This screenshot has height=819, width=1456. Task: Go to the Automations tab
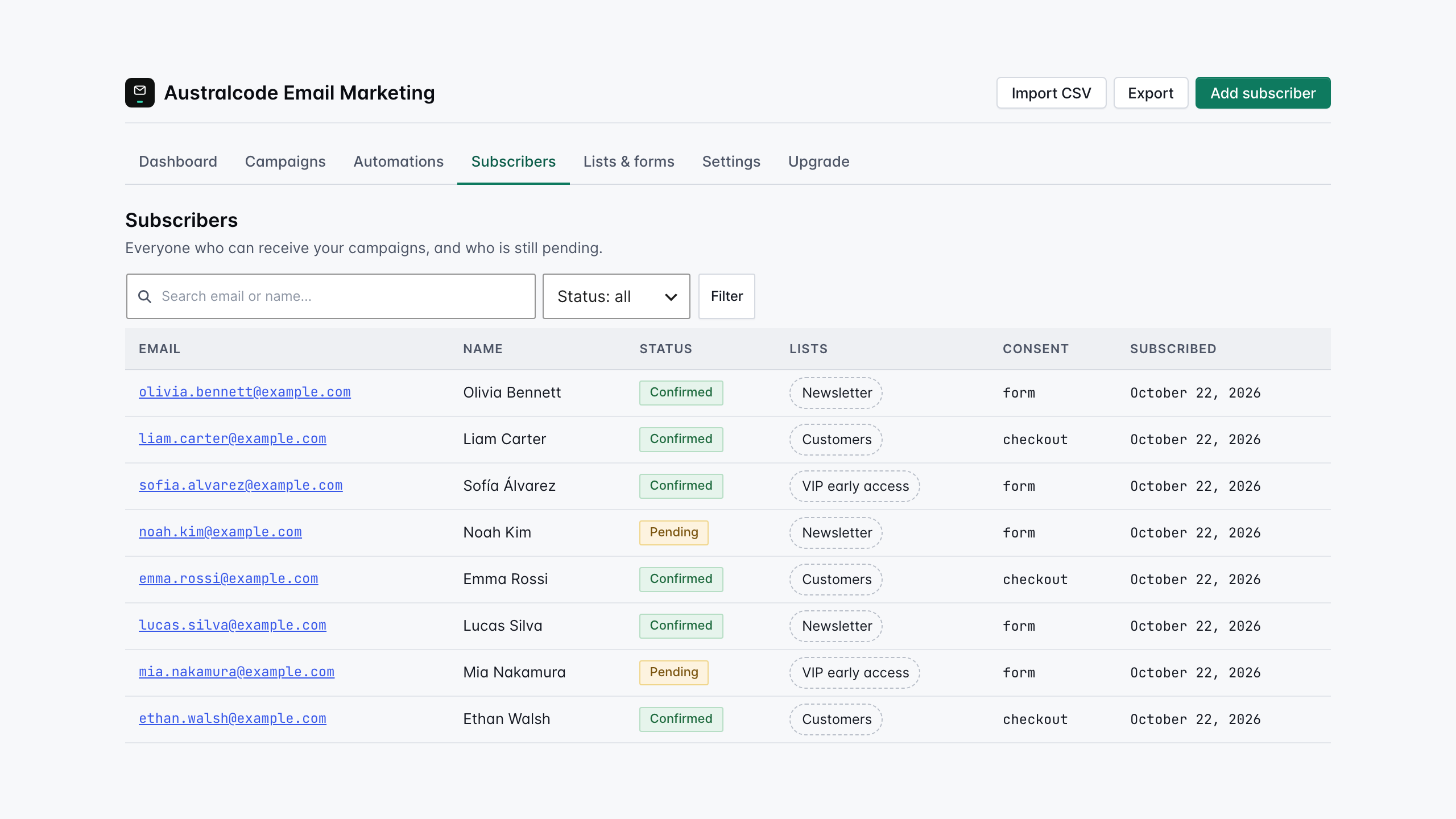(x=399, y=162)
